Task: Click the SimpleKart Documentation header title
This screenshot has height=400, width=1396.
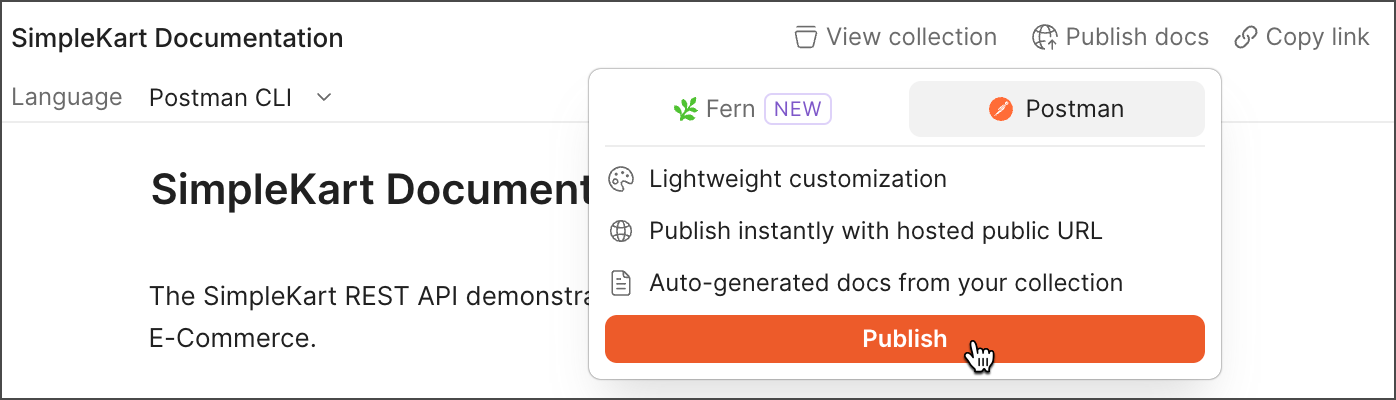Action: tap(177, 39)
